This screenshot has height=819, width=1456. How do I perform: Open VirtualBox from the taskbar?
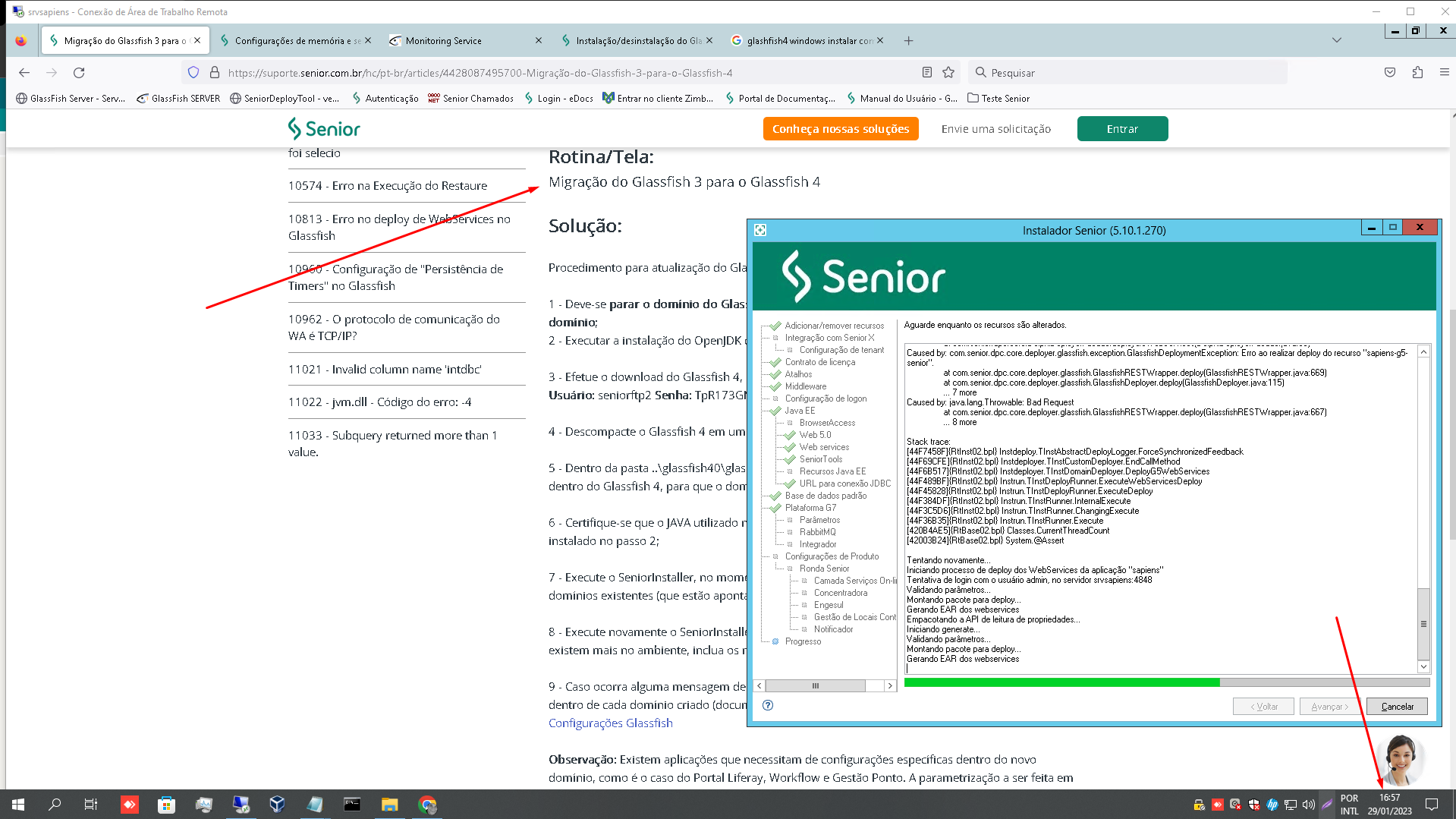pos(277,805)
